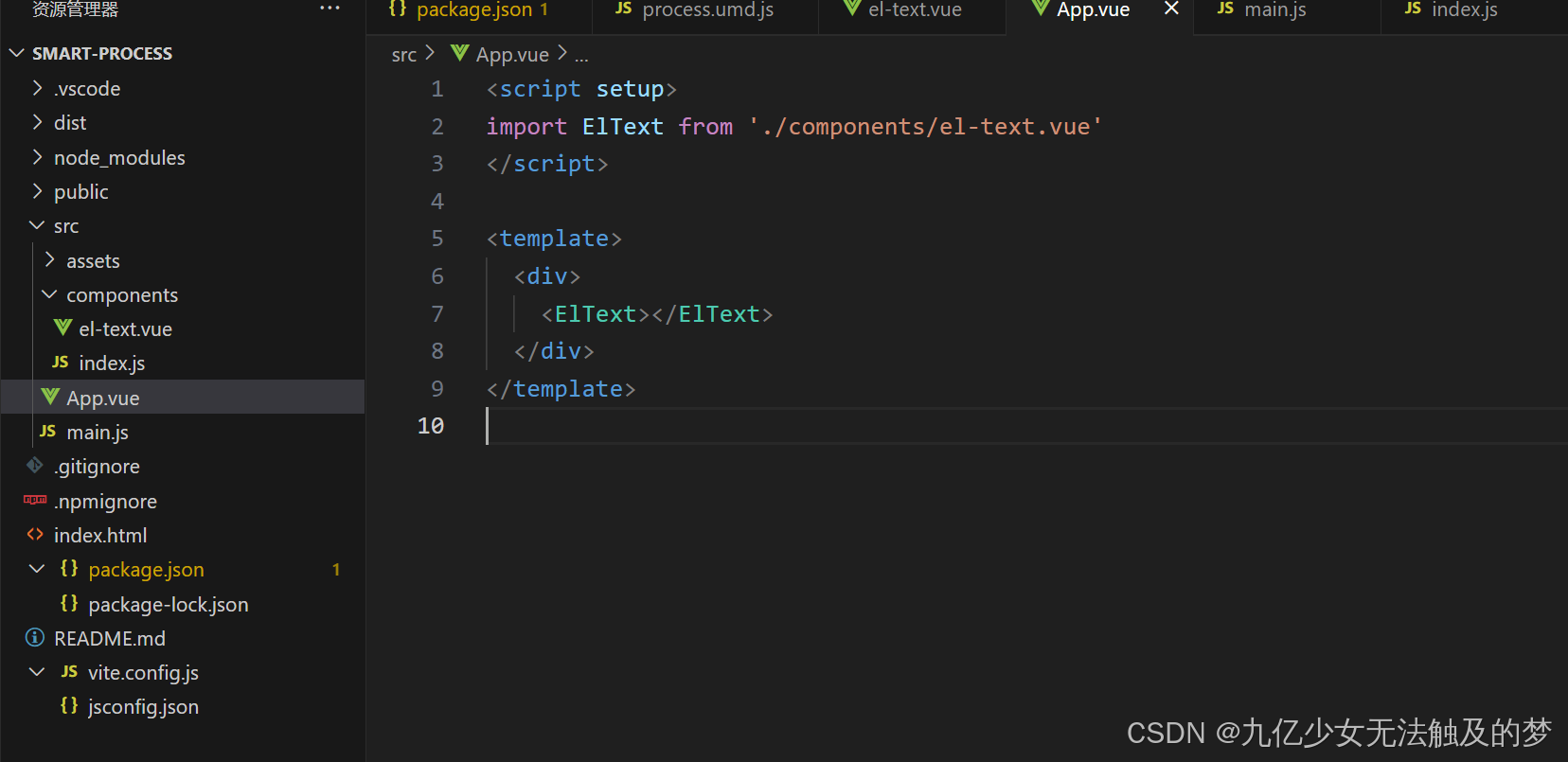1568x762 pixels.
Task: Open README.md in the explorer
Action: [110, 639]
